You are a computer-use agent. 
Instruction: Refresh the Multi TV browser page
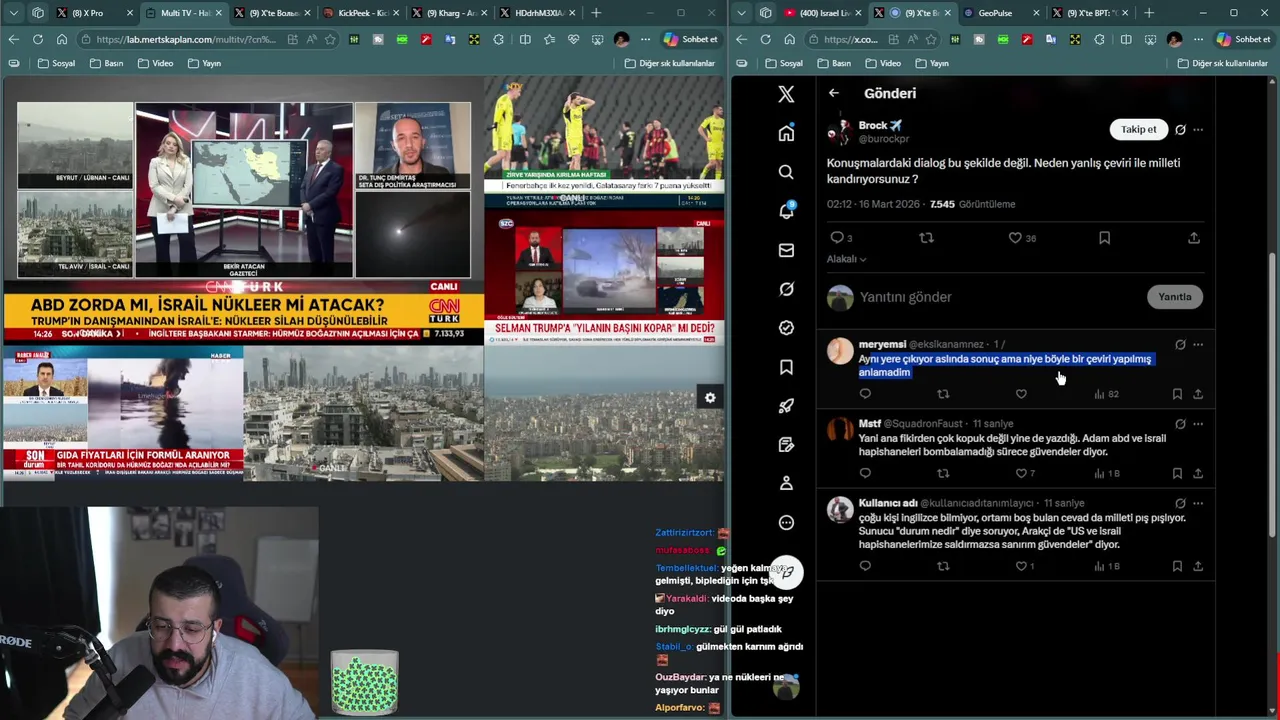pos(37,39)
